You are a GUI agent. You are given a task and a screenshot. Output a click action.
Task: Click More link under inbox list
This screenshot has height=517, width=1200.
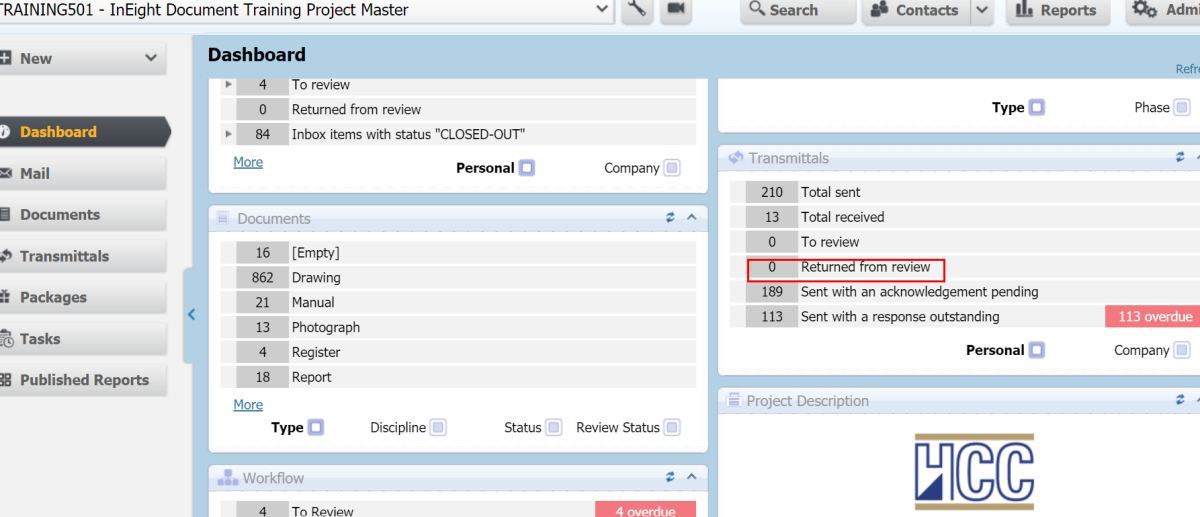click(x=248, y=162)
